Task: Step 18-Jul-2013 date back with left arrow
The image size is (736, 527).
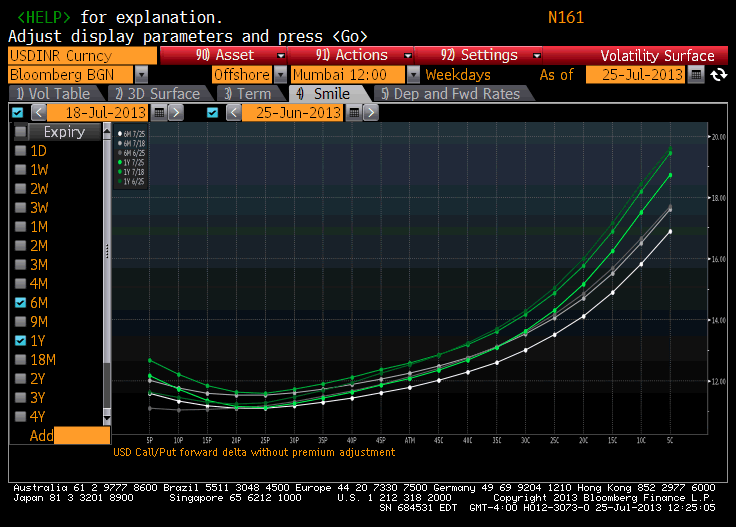Action: pyautogui.click(x=38, y=113)
